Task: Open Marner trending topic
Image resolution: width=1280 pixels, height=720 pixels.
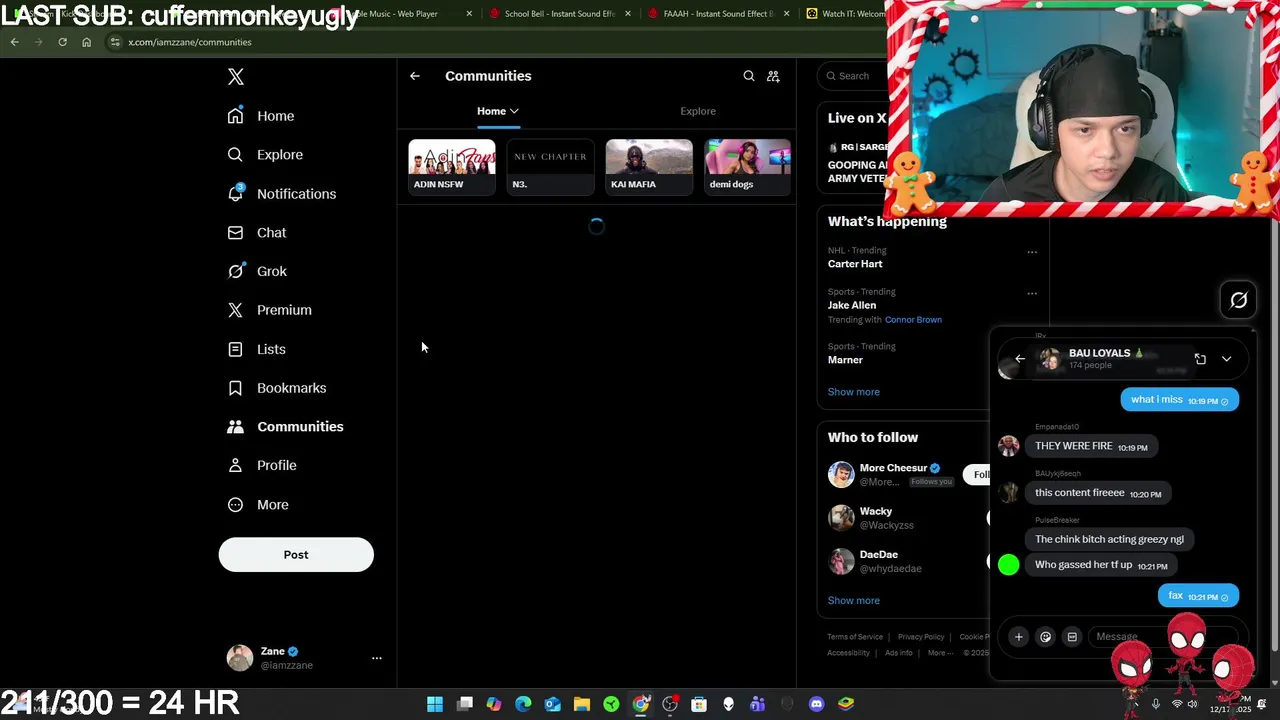Action: (x=845, y=360)
